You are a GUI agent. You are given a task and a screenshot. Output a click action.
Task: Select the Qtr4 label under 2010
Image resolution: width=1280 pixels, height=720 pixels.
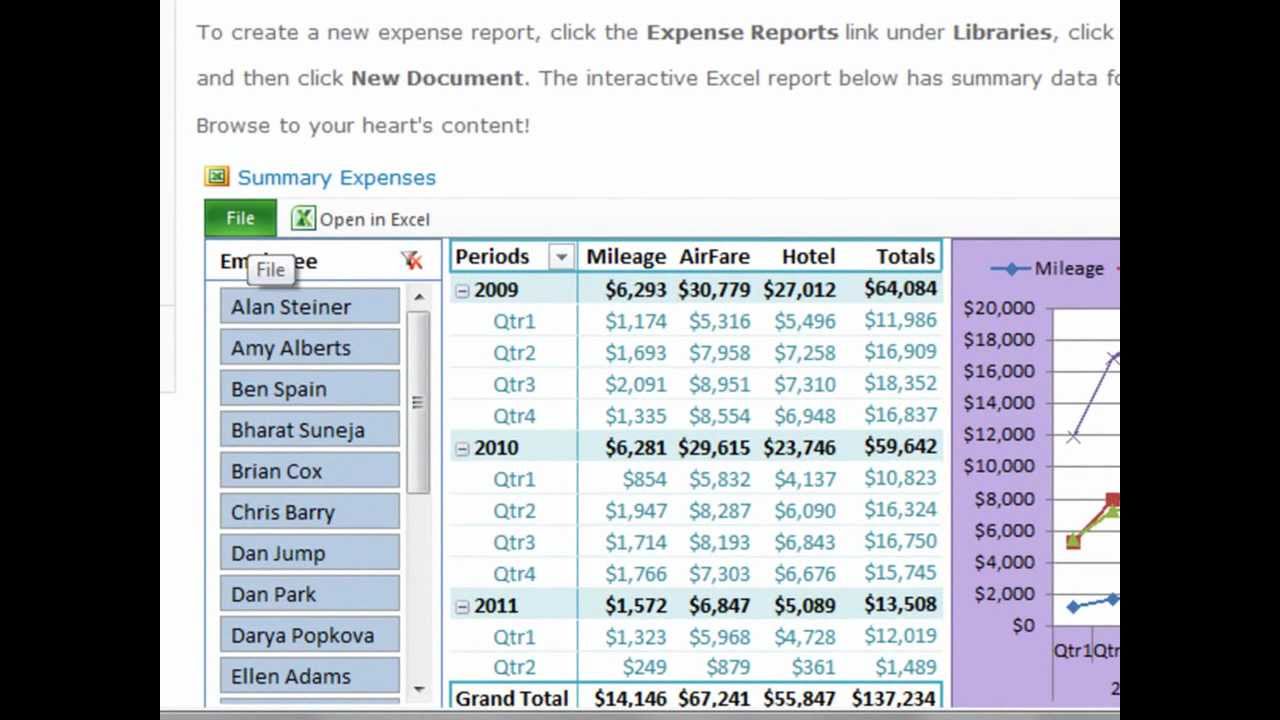(x=514, y=574)
